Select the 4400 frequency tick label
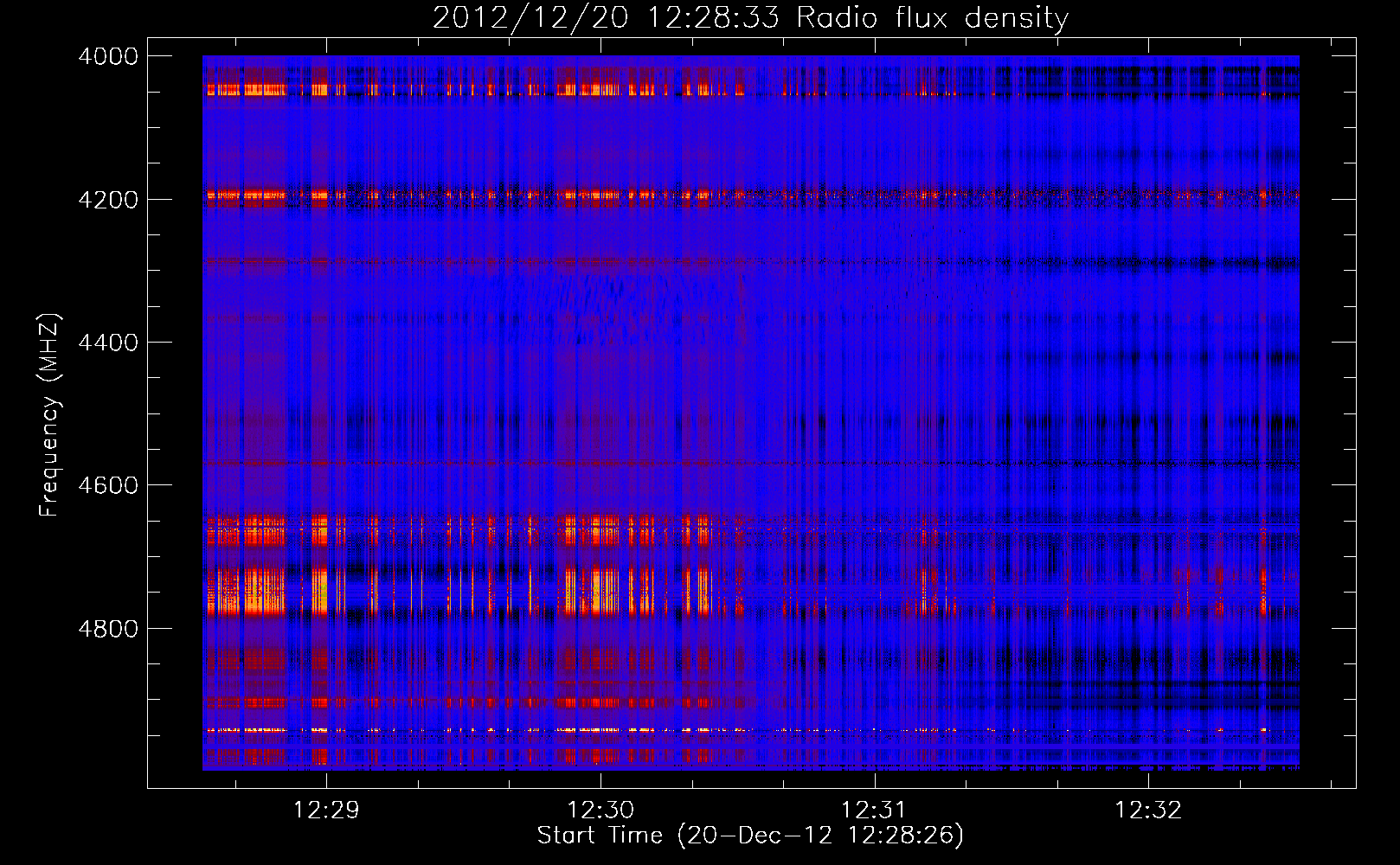Screen dimensions: 1400x865 (108, 343)
